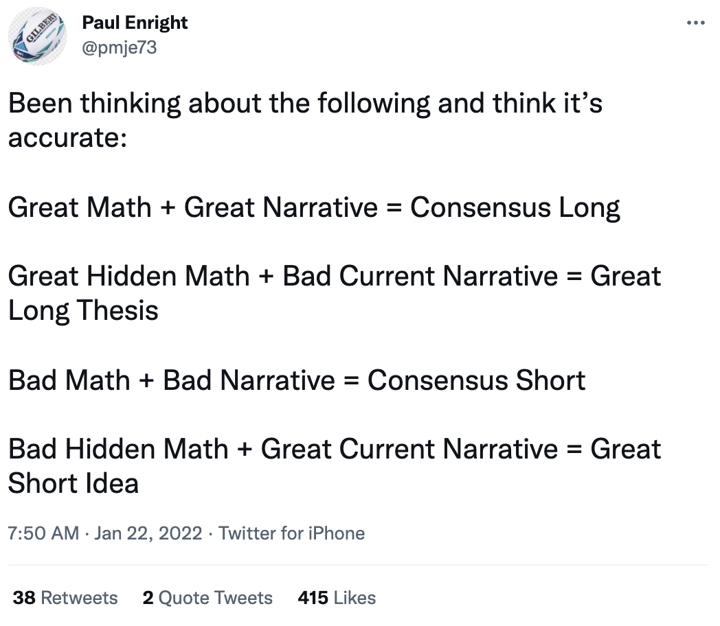Image resolution: width=720 pixels, height=626 pixels.
Task: View the 2 Quote Tweets list
Action: pyautogui.click(x=208, y=598)
